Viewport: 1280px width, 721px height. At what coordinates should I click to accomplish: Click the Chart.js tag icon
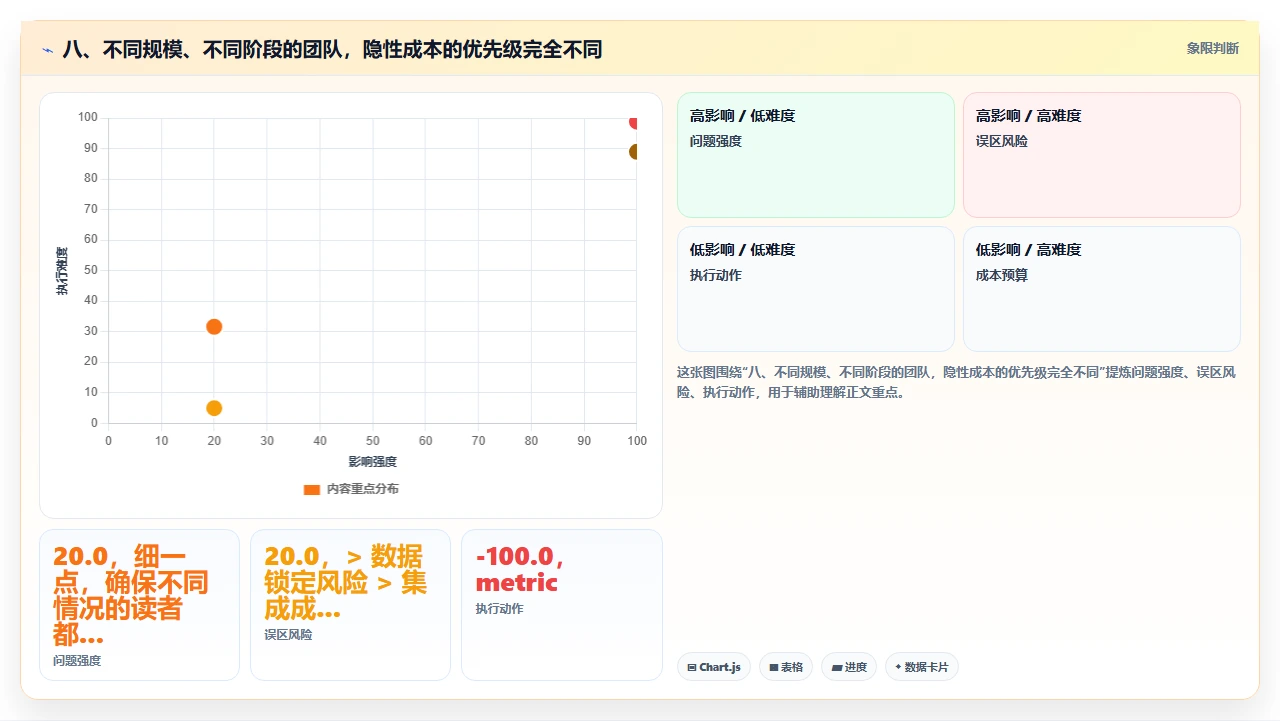click(x=692, y=667)
